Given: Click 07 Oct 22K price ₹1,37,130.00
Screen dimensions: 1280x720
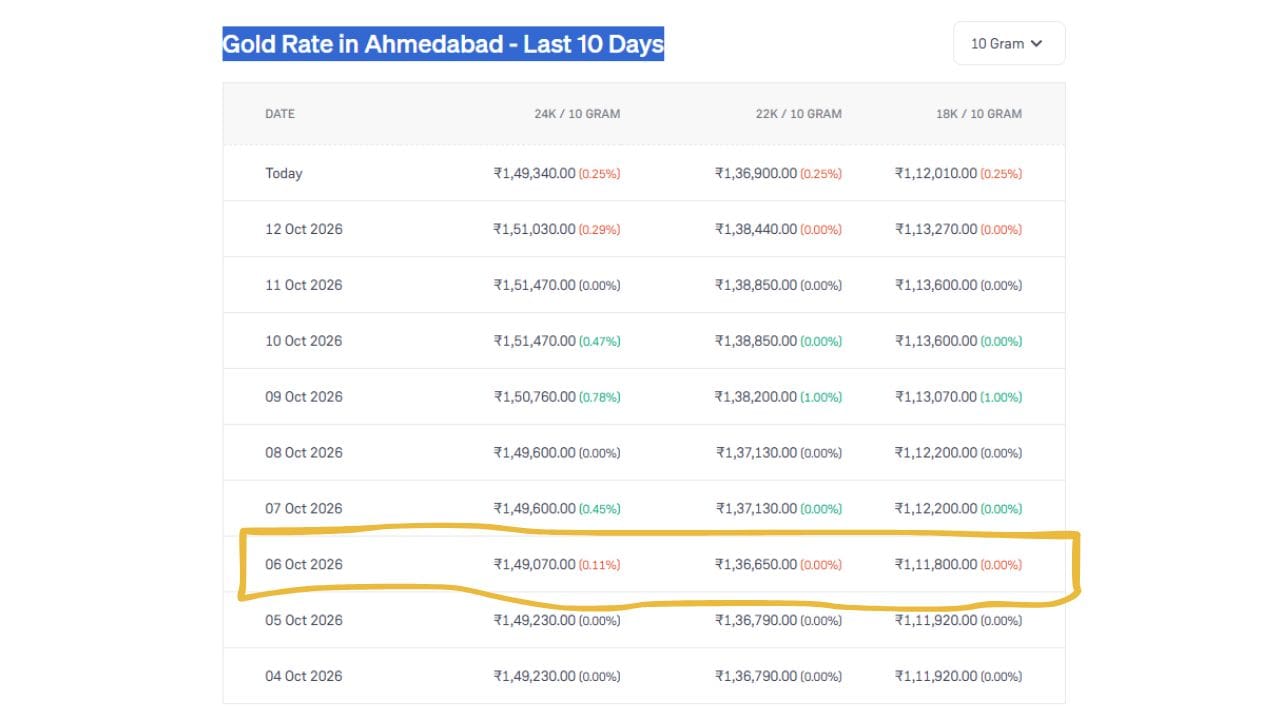Looking at the screenshot, I should click(x=756, y=509).
